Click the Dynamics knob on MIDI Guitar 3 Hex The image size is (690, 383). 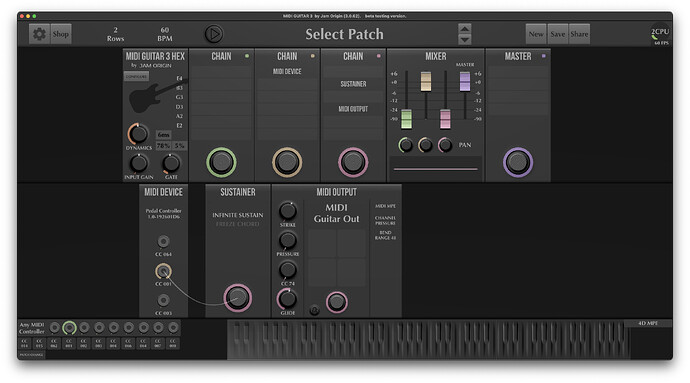[x=139, y=133]
